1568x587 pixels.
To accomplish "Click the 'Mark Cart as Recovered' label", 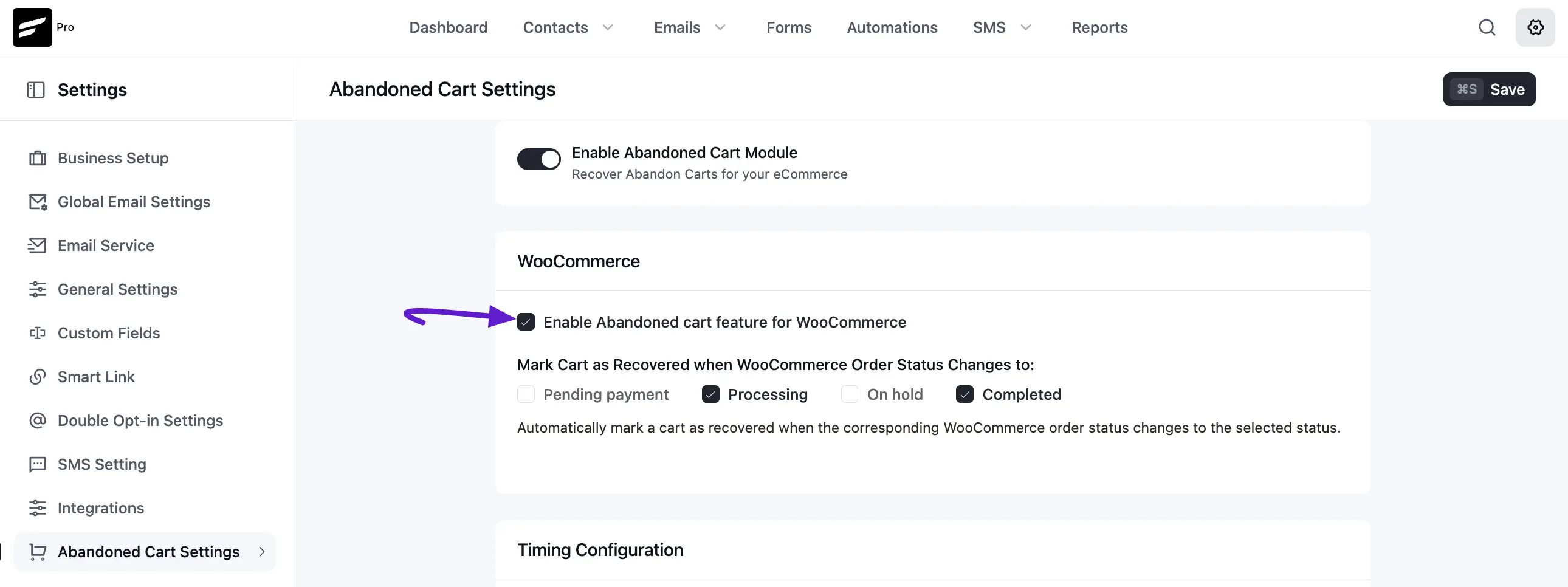I will [775, 365].
